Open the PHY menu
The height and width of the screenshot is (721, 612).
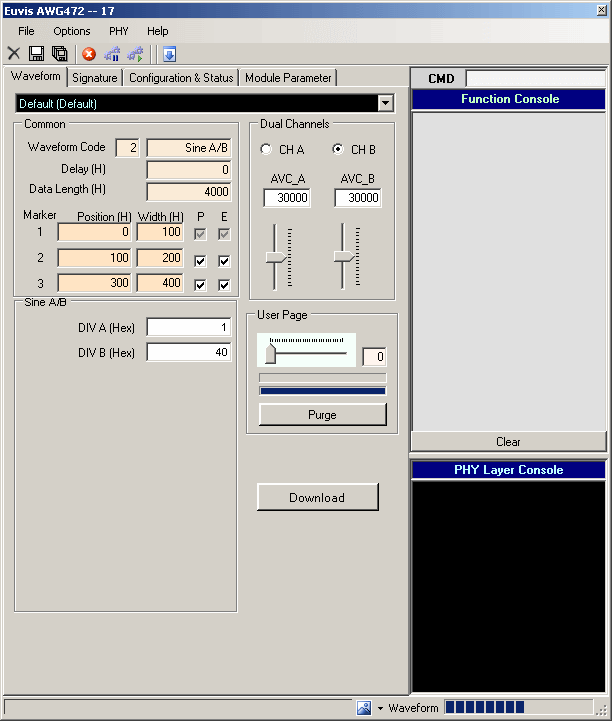pos(119,31)
